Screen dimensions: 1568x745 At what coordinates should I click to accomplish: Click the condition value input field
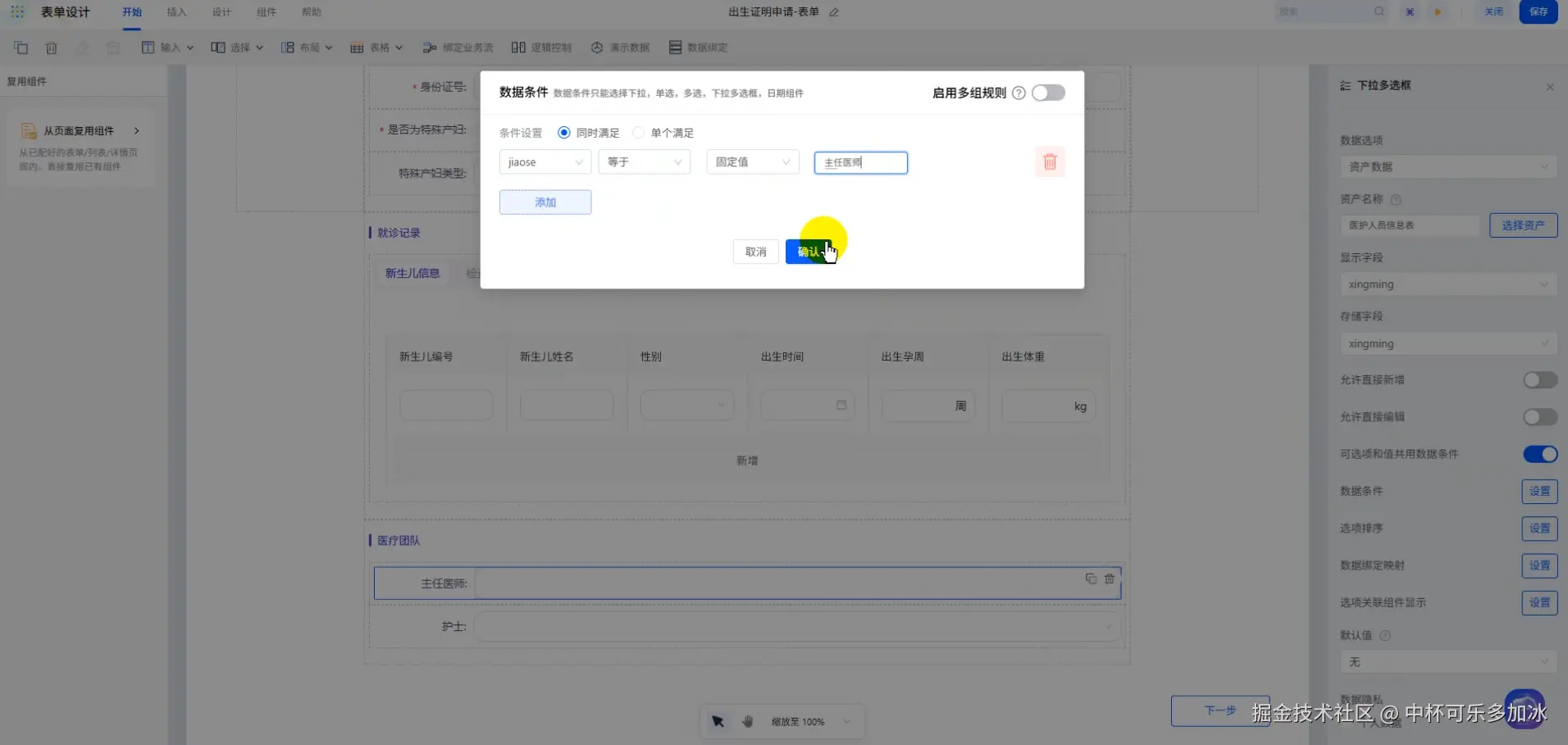tap(861, 162)
